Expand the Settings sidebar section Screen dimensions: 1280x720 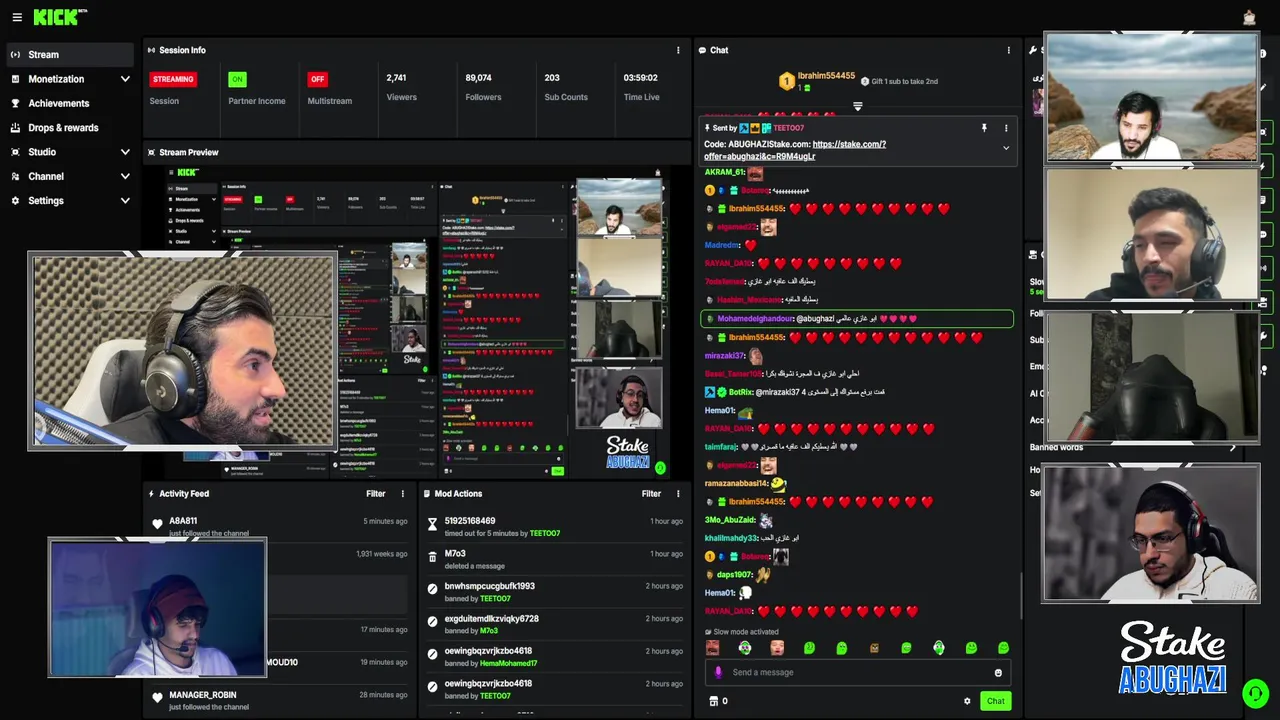[x=125, y=201]
